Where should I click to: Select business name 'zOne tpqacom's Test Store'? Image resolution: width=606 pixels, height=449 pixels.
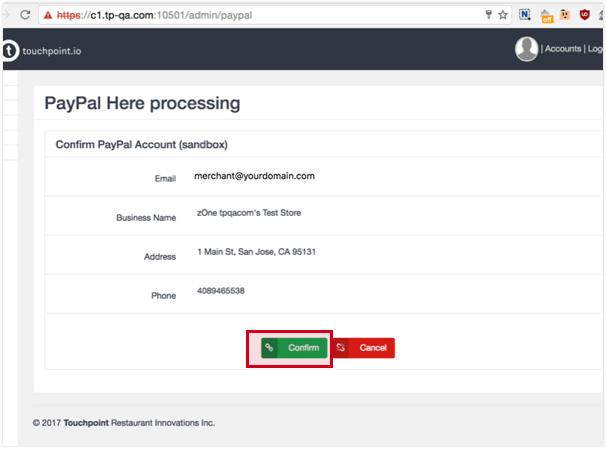click(249, 213)
